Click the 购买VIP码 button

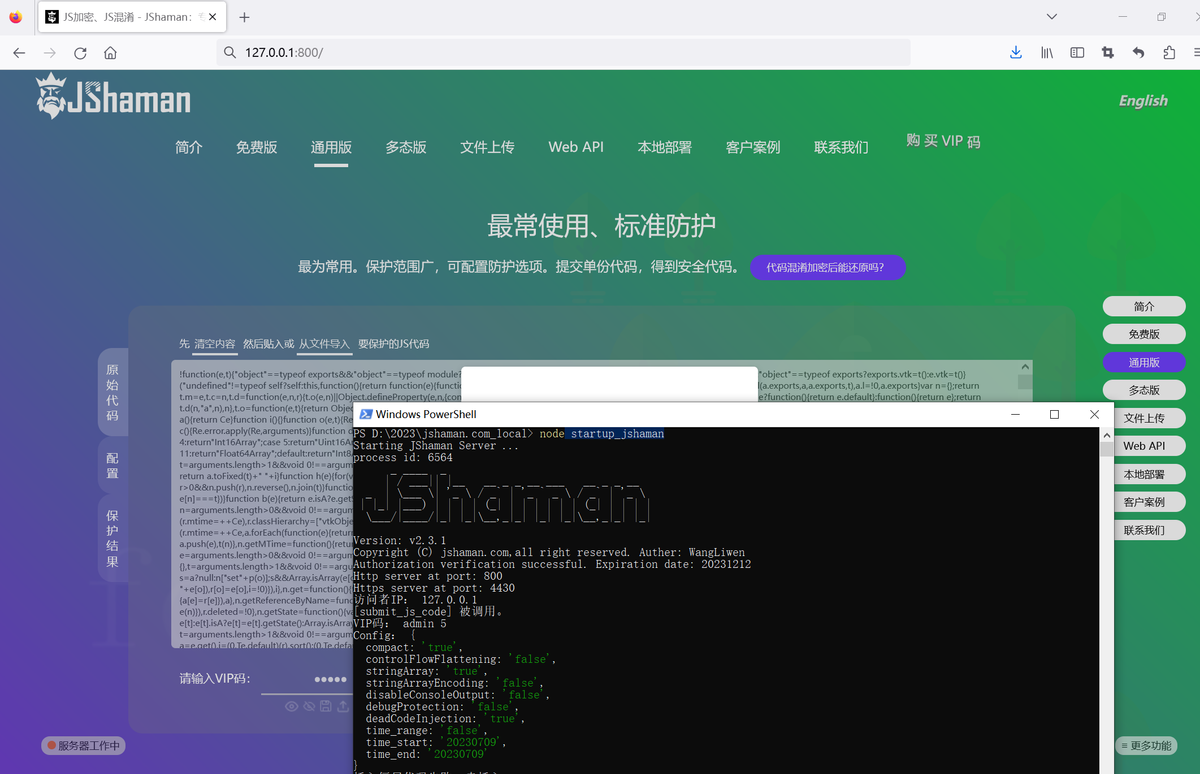pyautogui.click(x=941, y=141)
